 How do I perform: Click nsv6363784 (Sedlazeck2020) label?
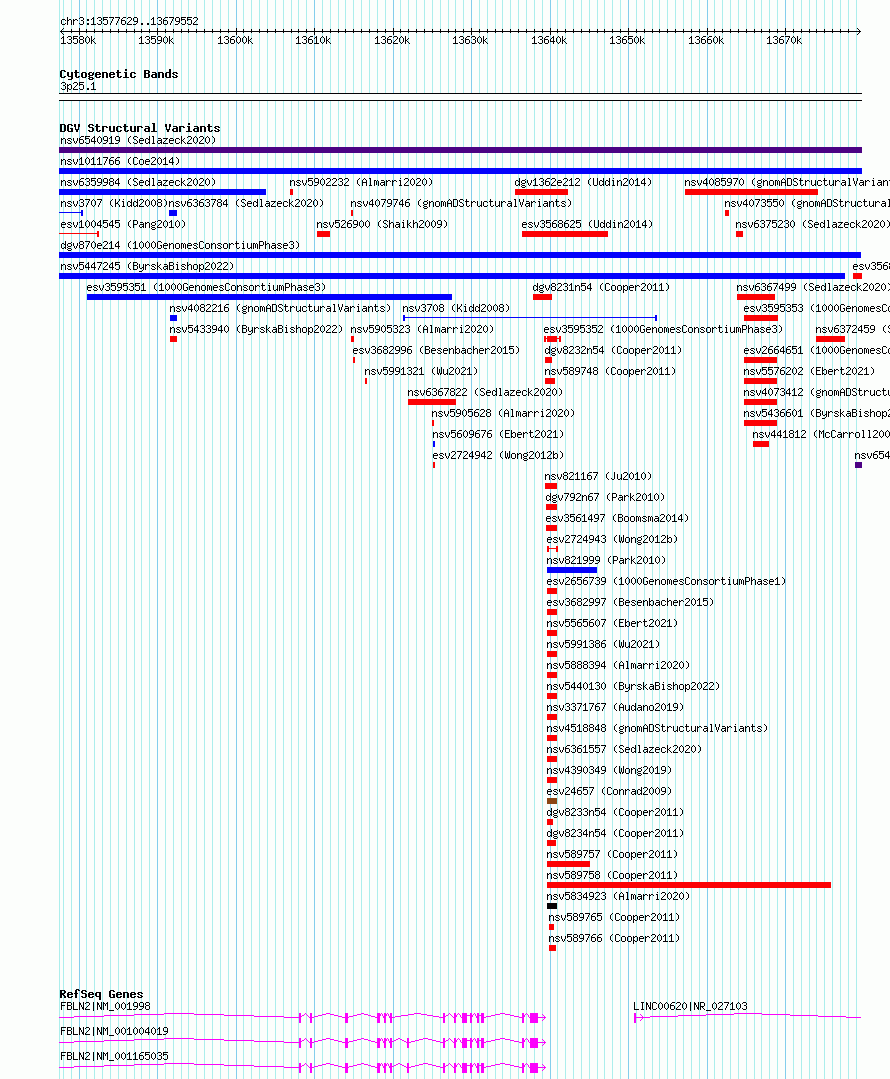[246, 203]
